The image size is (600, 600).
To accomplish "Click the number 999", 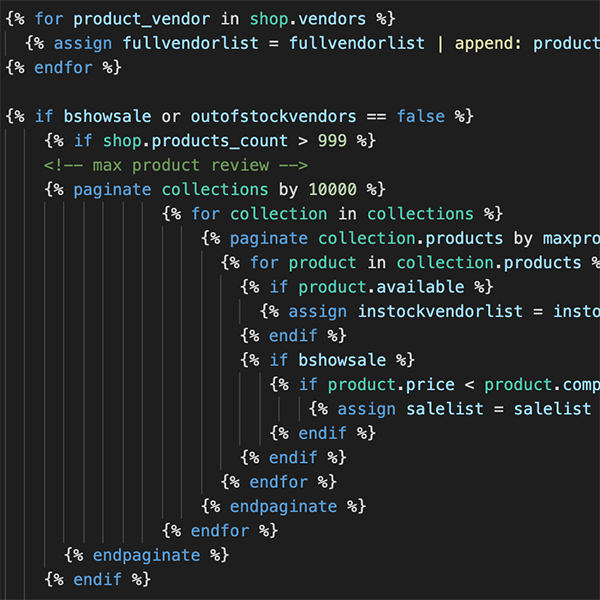I will pos(332,141).
